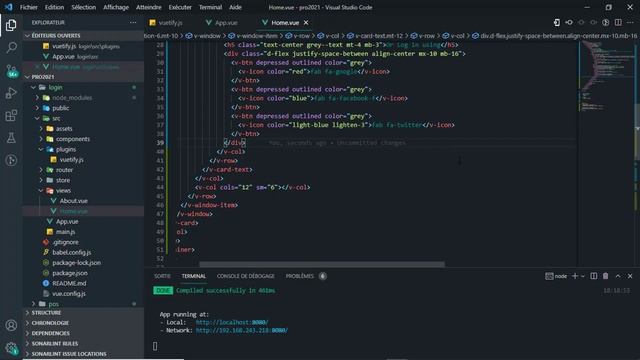Open the Network 192.168 address link
Viewport: 640px width, 360px height.
click(242, 331)
